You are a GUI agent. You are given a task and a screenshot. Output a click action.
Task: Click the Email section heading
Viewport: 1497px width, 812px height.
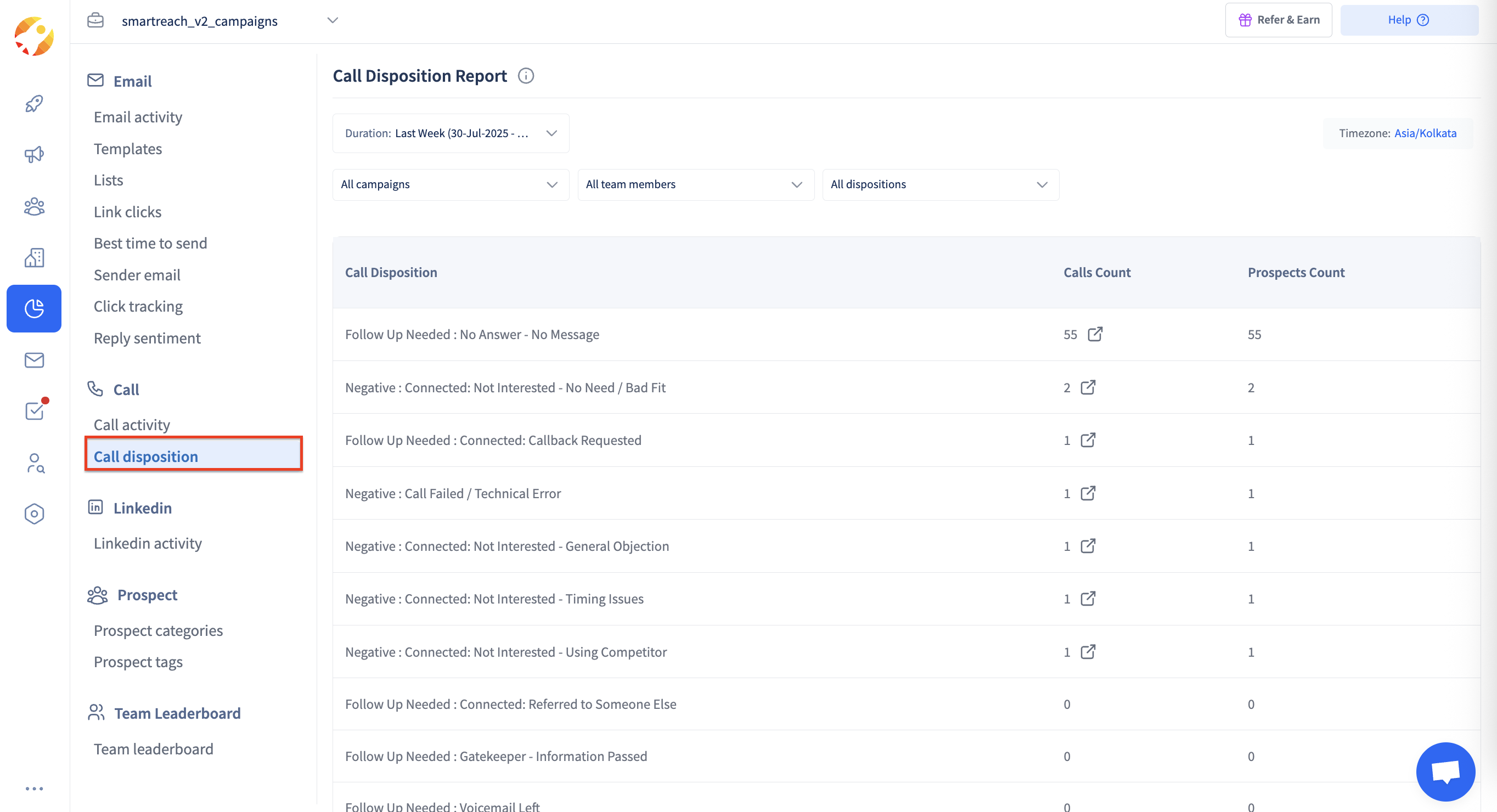coord(132,81)
